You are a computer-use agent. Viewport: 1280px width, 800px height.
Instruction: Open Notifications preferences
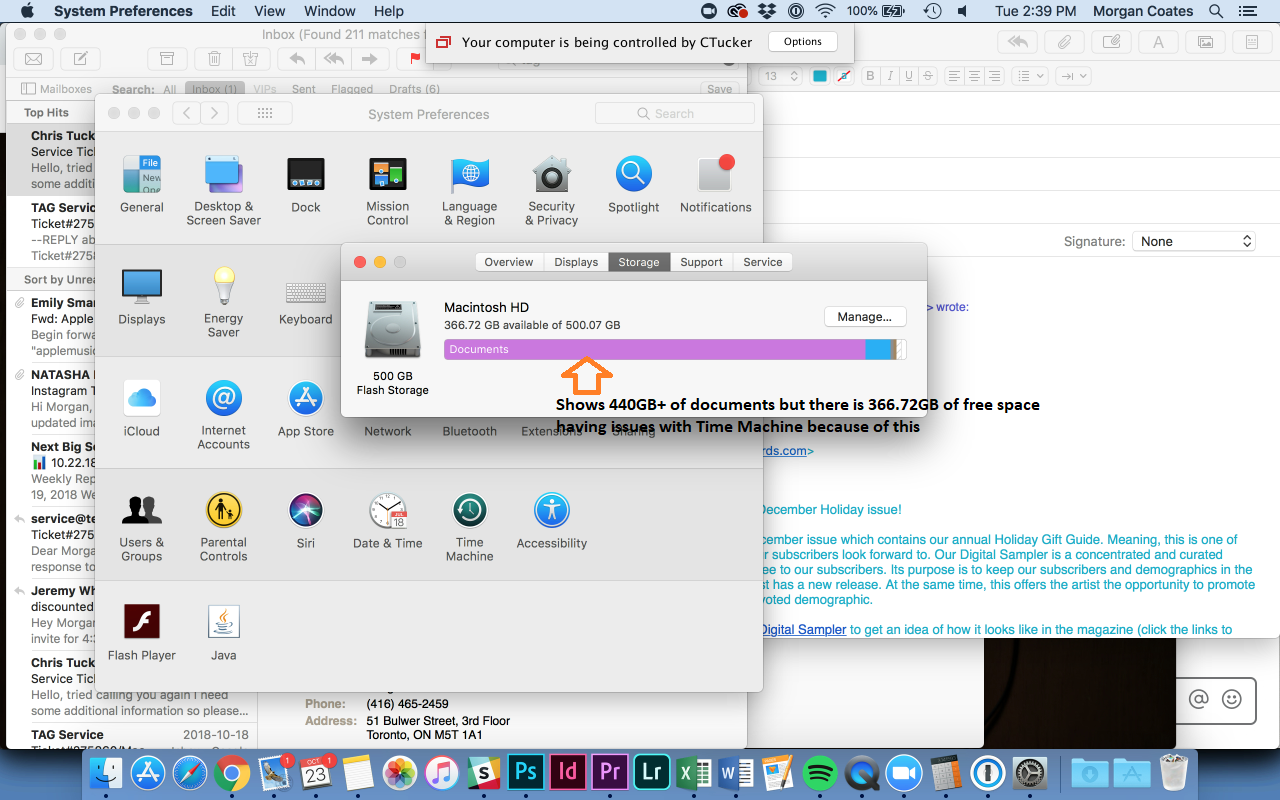coord(716,185)
